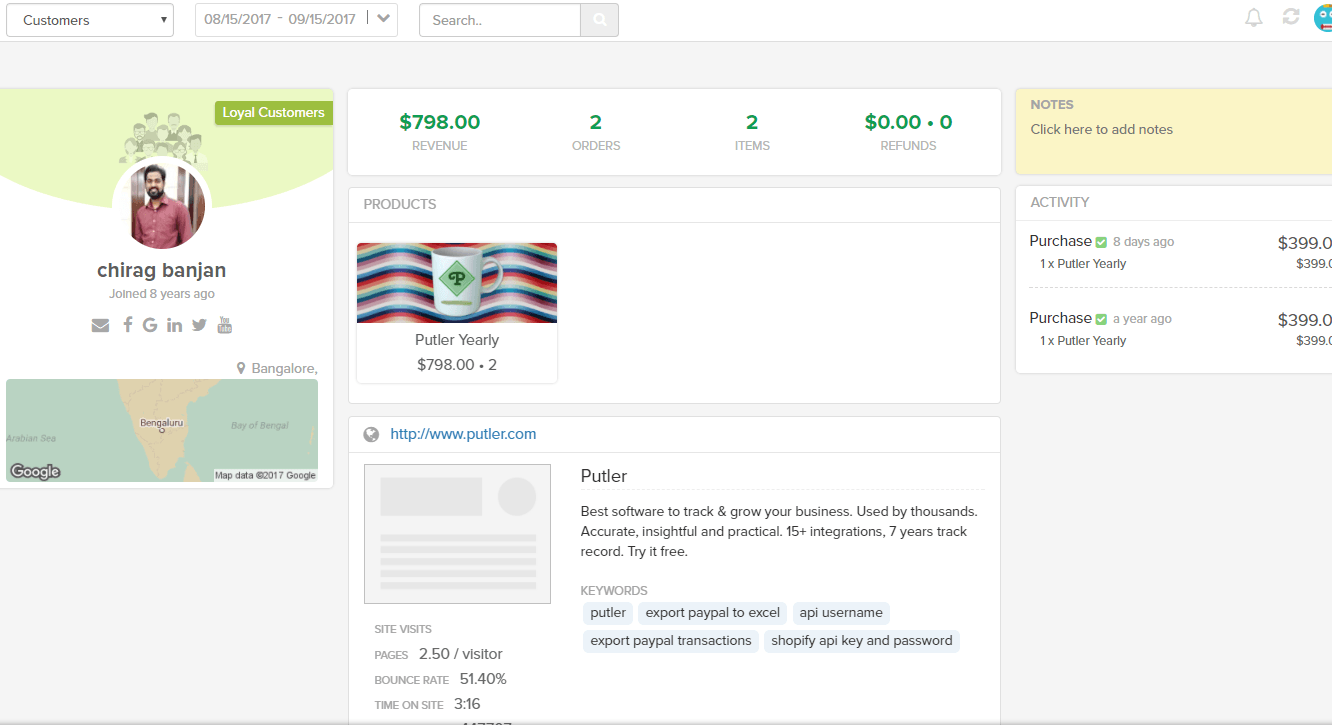Click 'Joined 8 years ago' text
This screenshot has width=1332, height=726.
click(162, 294)
